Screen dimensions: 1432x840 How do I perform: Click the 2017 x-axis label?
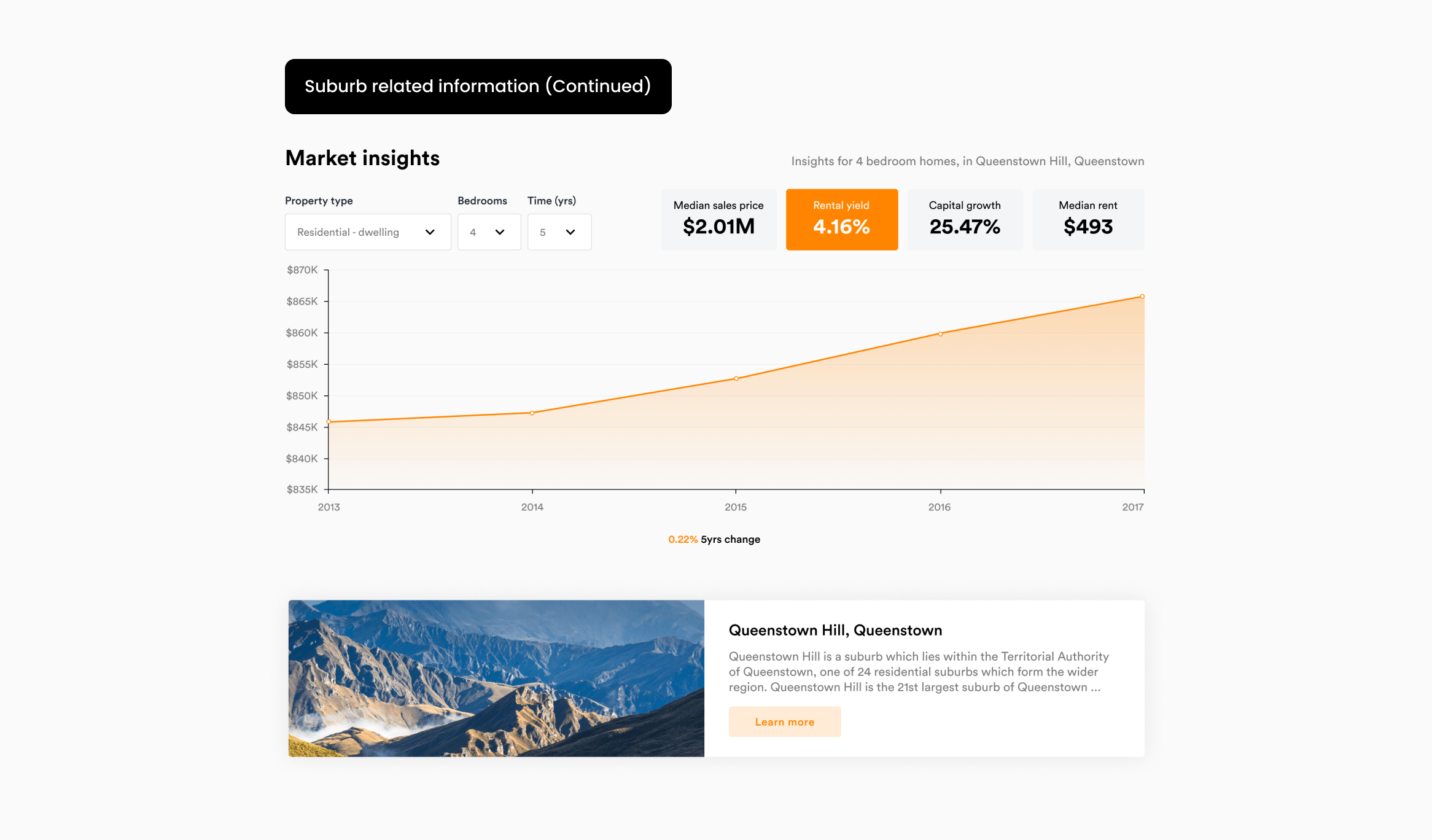tap(1133, 507)
